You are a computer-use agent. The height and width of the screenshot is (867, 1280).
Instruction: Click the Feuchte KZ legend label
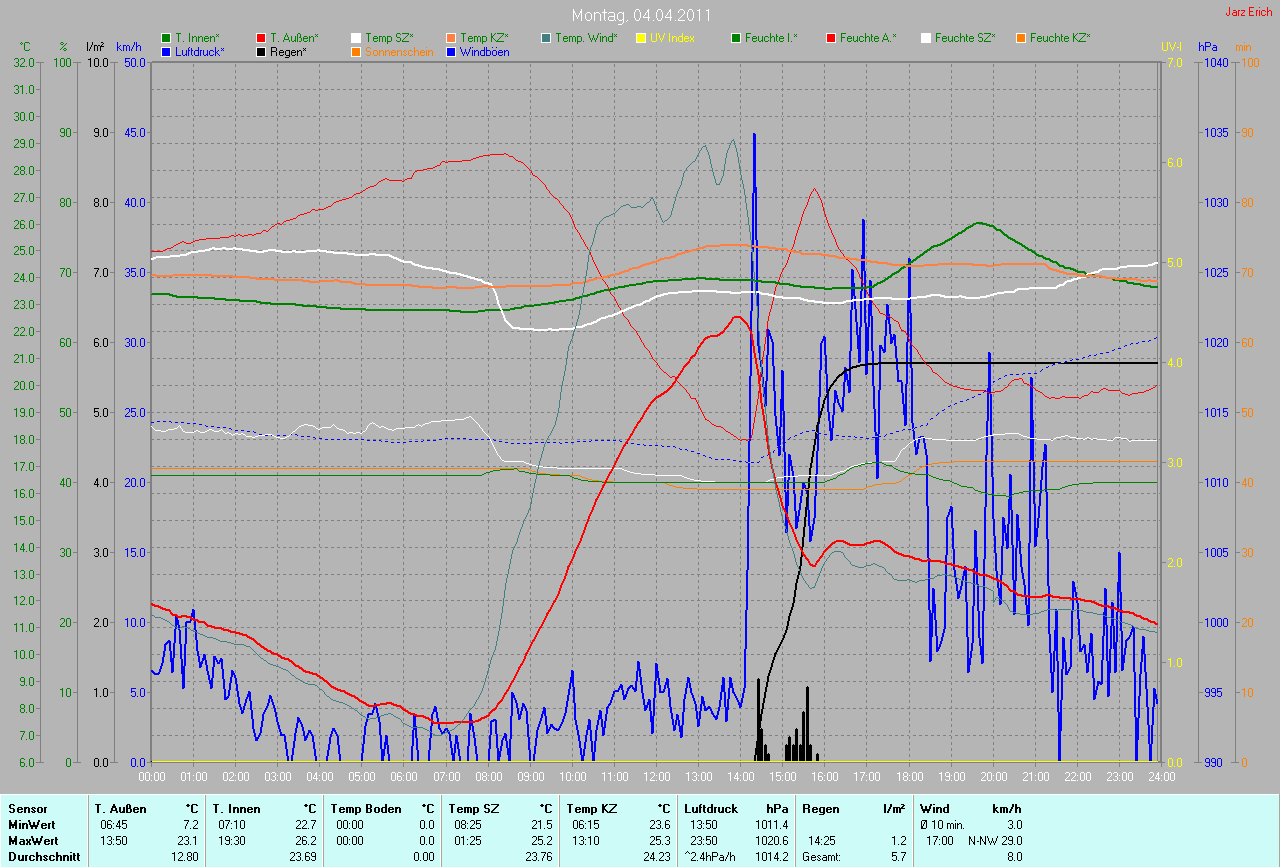point(1059,38)
